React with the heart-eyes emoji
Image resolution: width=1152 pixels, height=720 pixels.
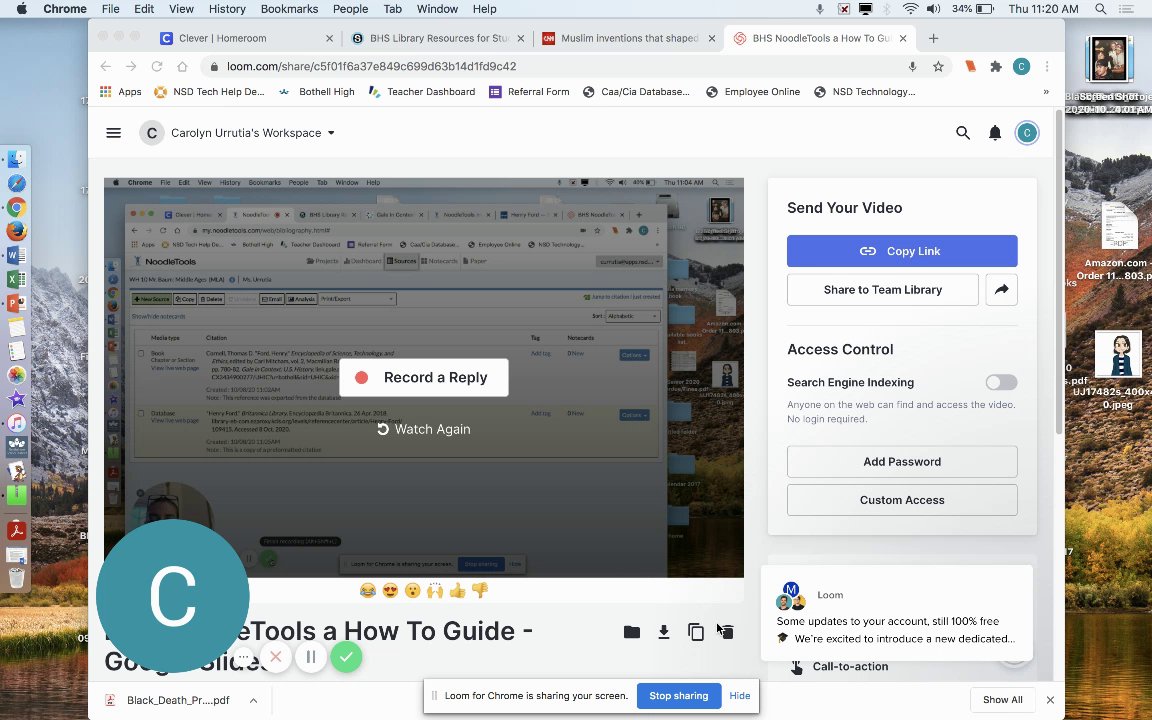tap(390, 591)
